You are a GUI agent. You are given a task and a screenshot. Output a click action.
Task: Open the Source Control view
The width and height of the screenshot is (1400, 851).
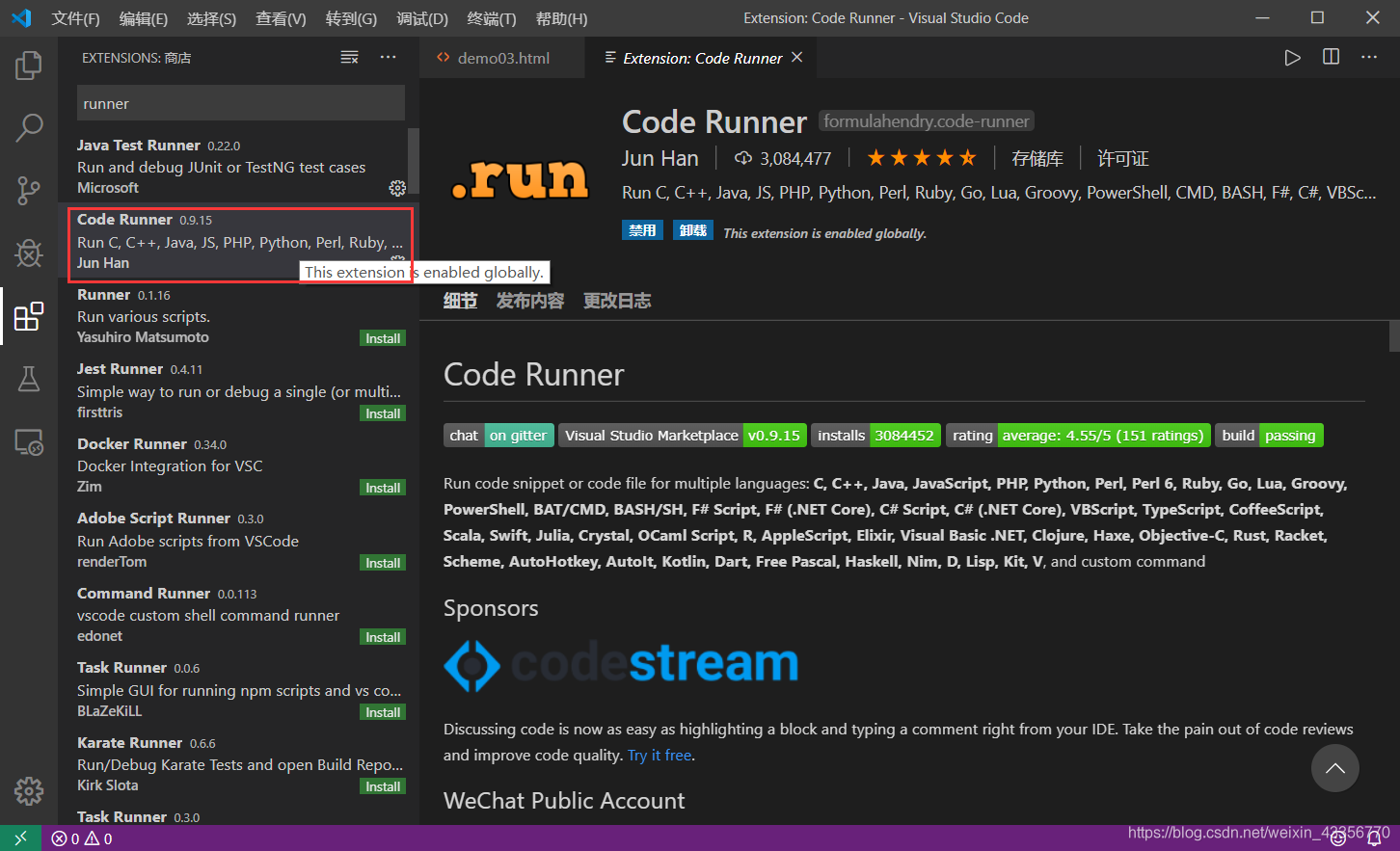(x=29, y=191)
